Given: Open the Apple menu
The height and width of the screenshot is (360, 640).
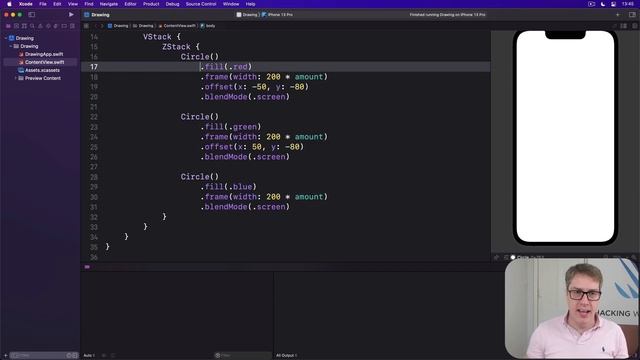Looking at the screenshot, I should click(9, 4).
